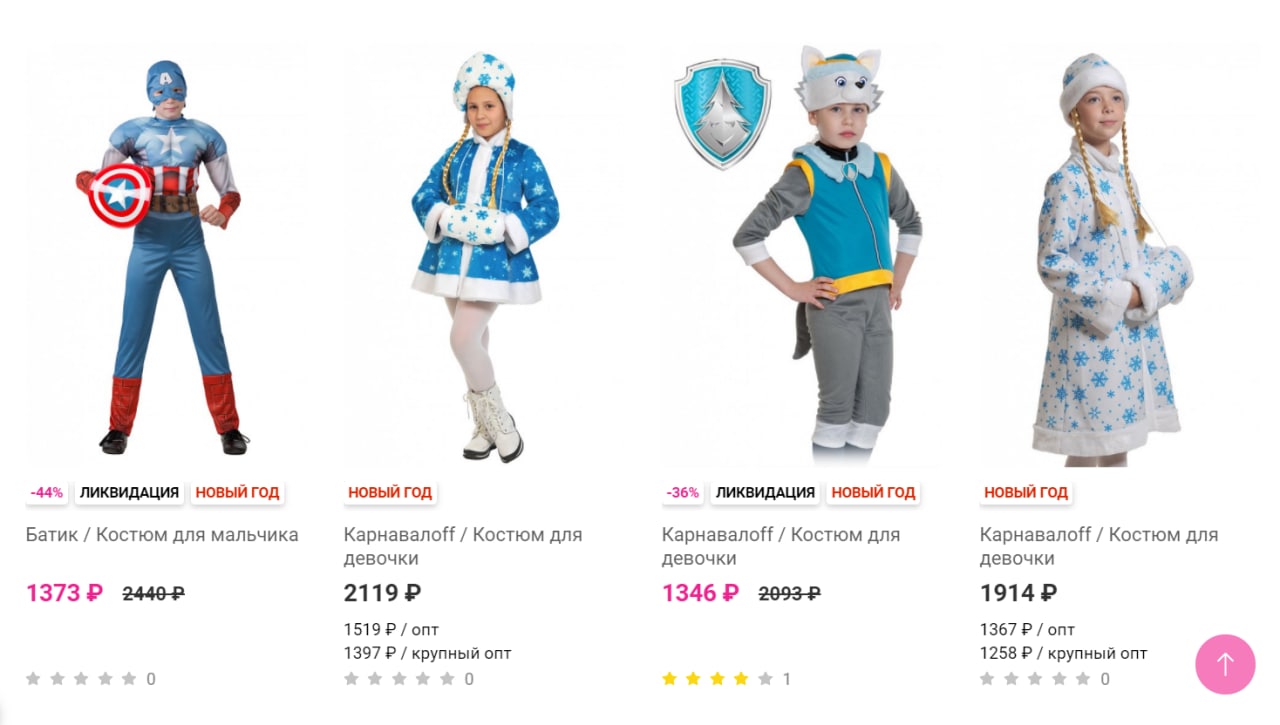Click the pink scroll-to-top arrow button
Screen dimensions: 1280x725
(x=1225, y=664)
